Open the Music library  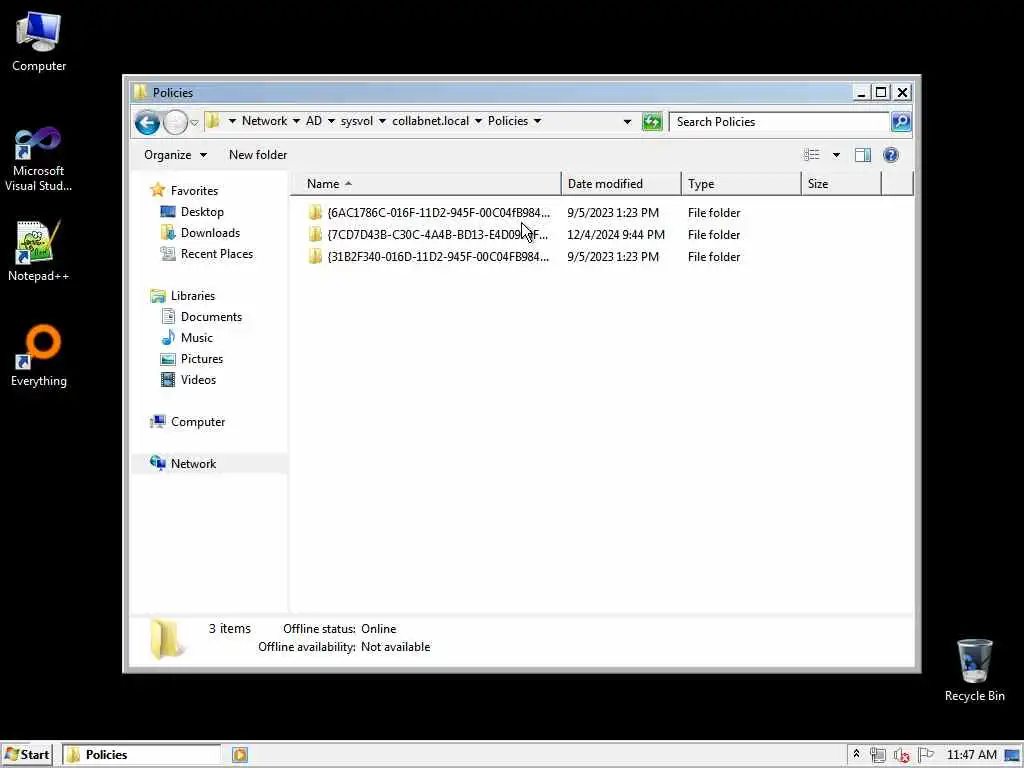click(196, 338)
